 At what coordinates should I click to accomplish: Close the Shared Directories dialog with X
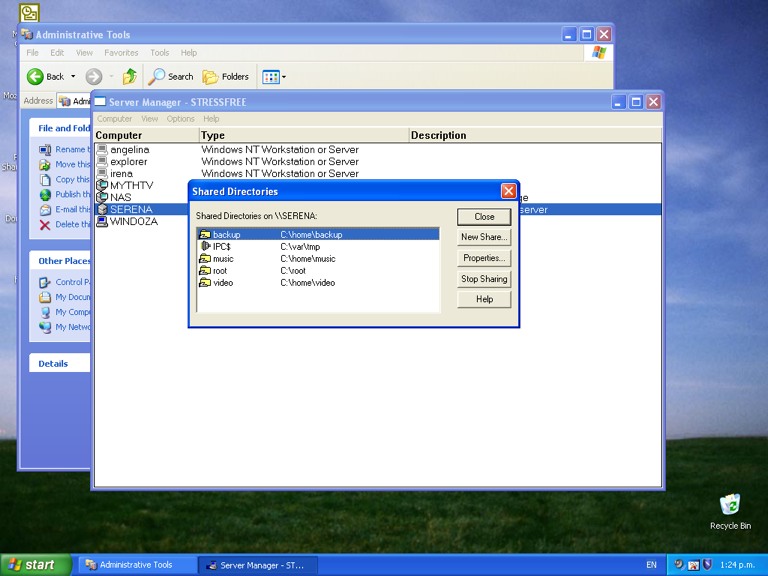pos(508,191)
